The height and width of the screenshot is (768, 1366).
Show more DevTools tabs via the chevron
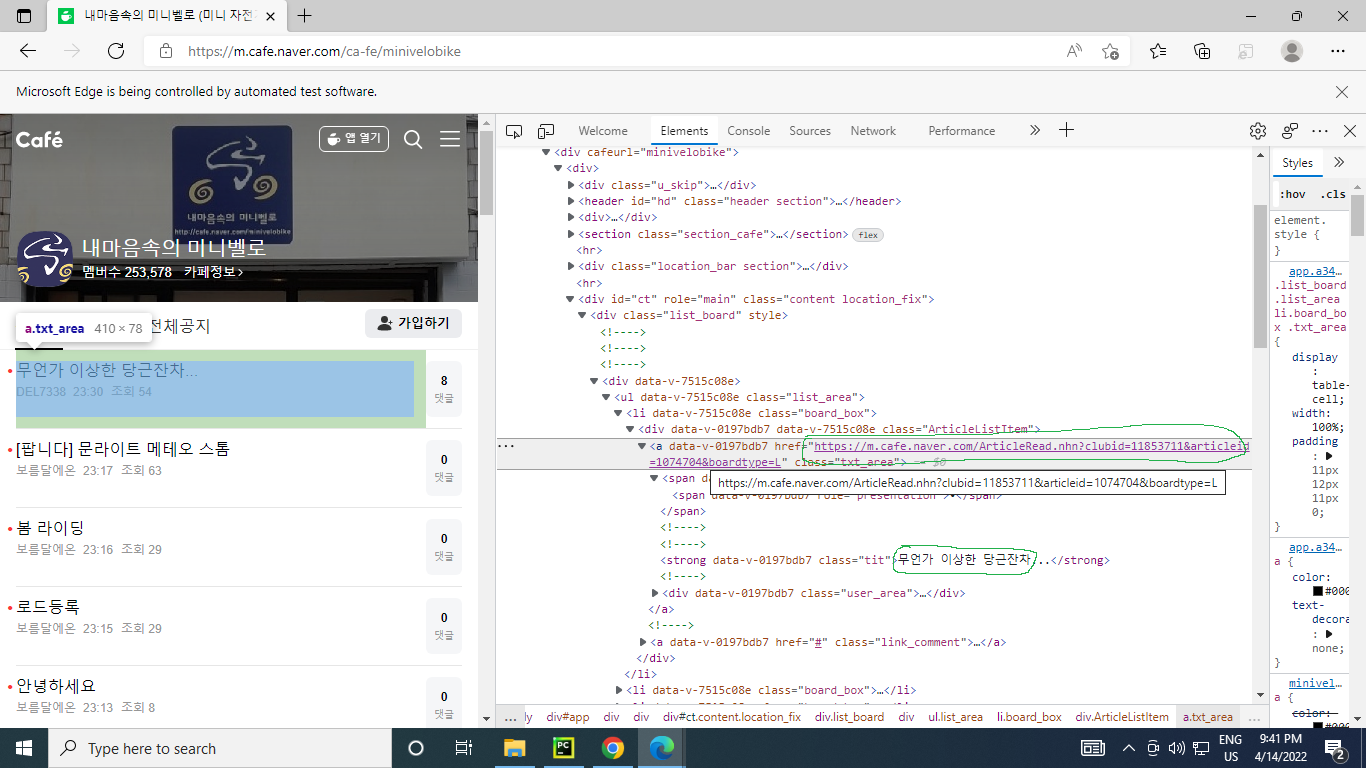(x=1034, y=131)
